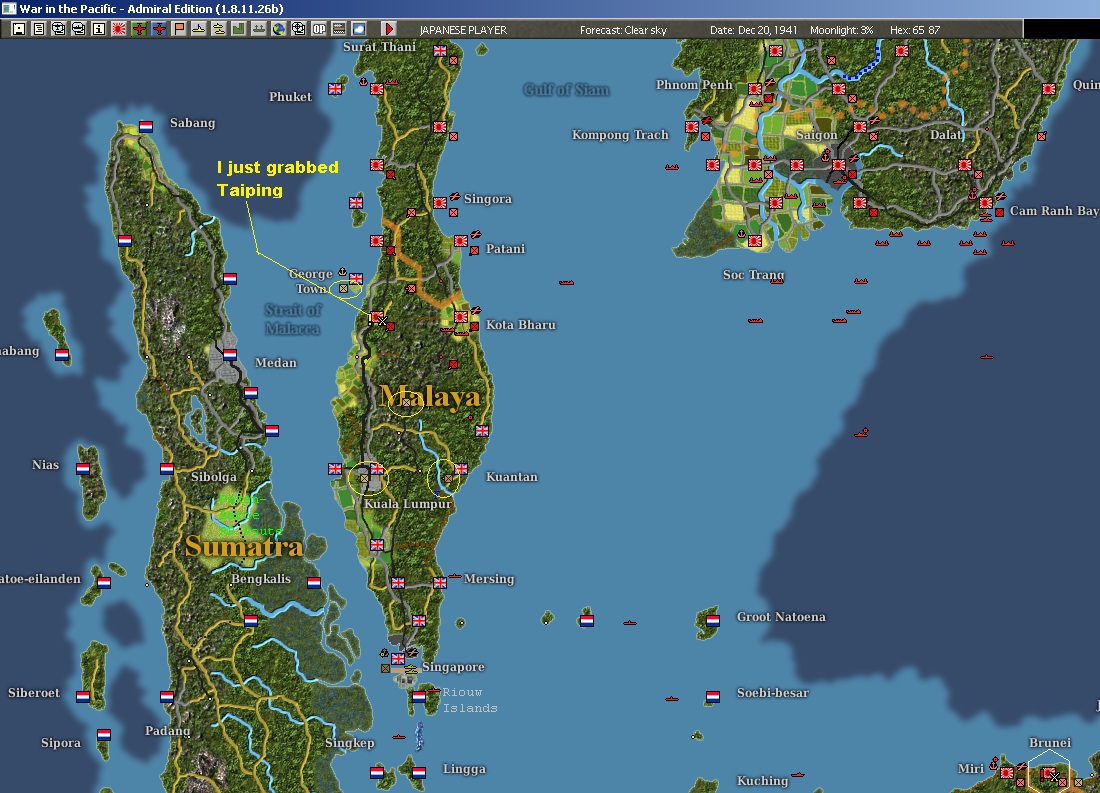Select the British flag at Mersing
The height and width of the screenshot is (793, 1100).
440,582
